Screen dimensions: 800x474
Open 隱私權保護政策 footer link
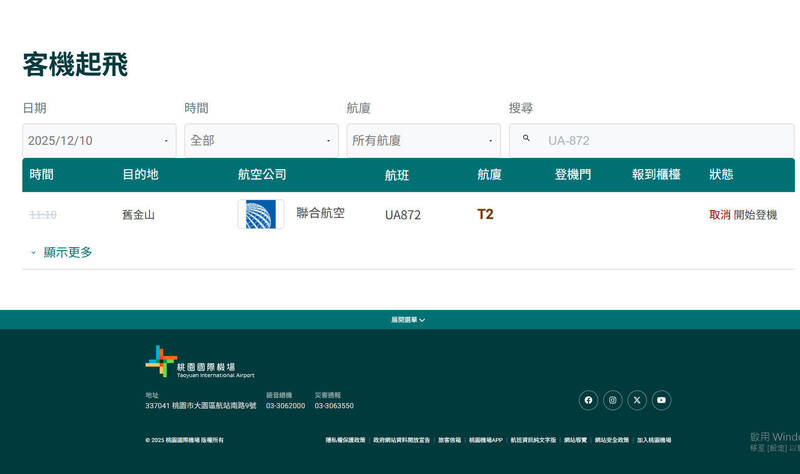pos(345,440)
